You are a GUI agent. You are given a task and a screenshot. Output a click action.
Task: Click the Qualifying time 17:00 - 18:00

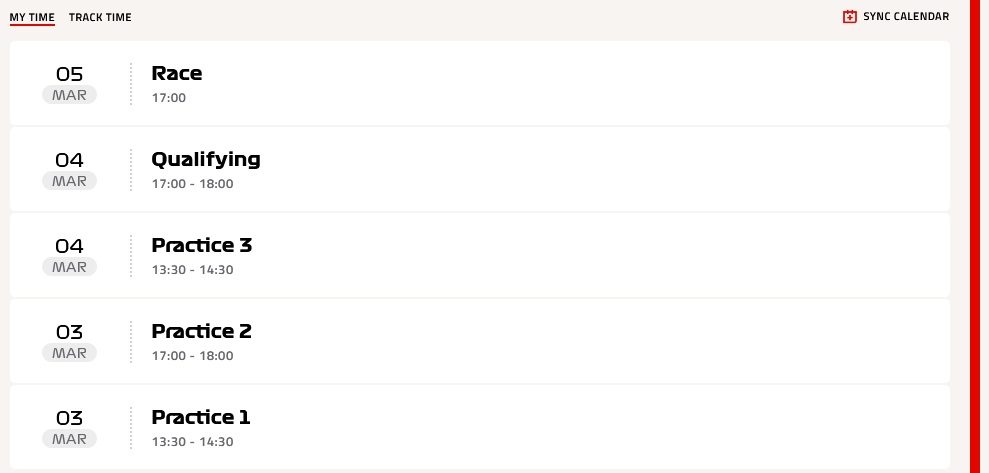click(x=192, y=184)
